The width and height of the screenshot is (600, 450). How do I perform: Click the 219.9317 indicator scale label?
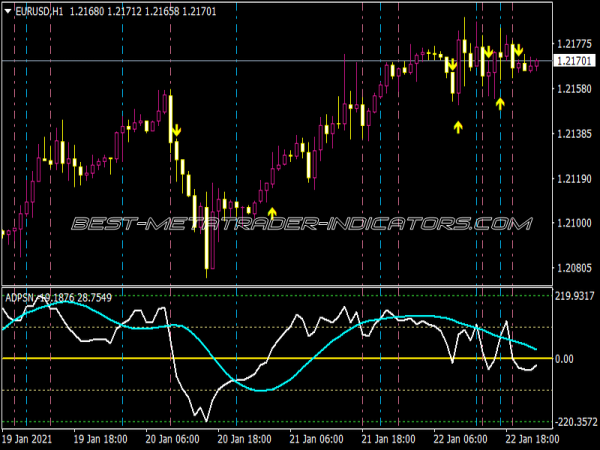pyautogui.click(x=576, y=296)
